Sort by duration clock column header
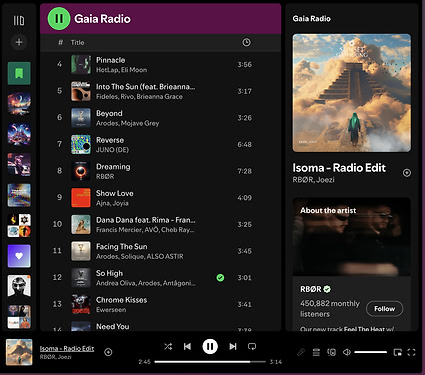 click(246, 42)
